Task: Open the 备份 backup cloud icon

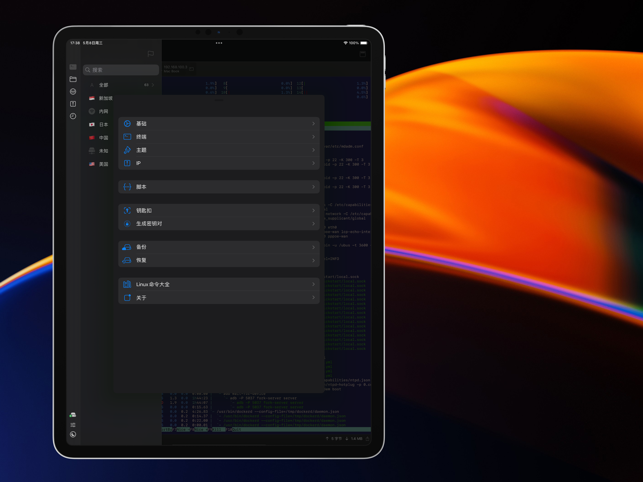Action: click(127, 247)
